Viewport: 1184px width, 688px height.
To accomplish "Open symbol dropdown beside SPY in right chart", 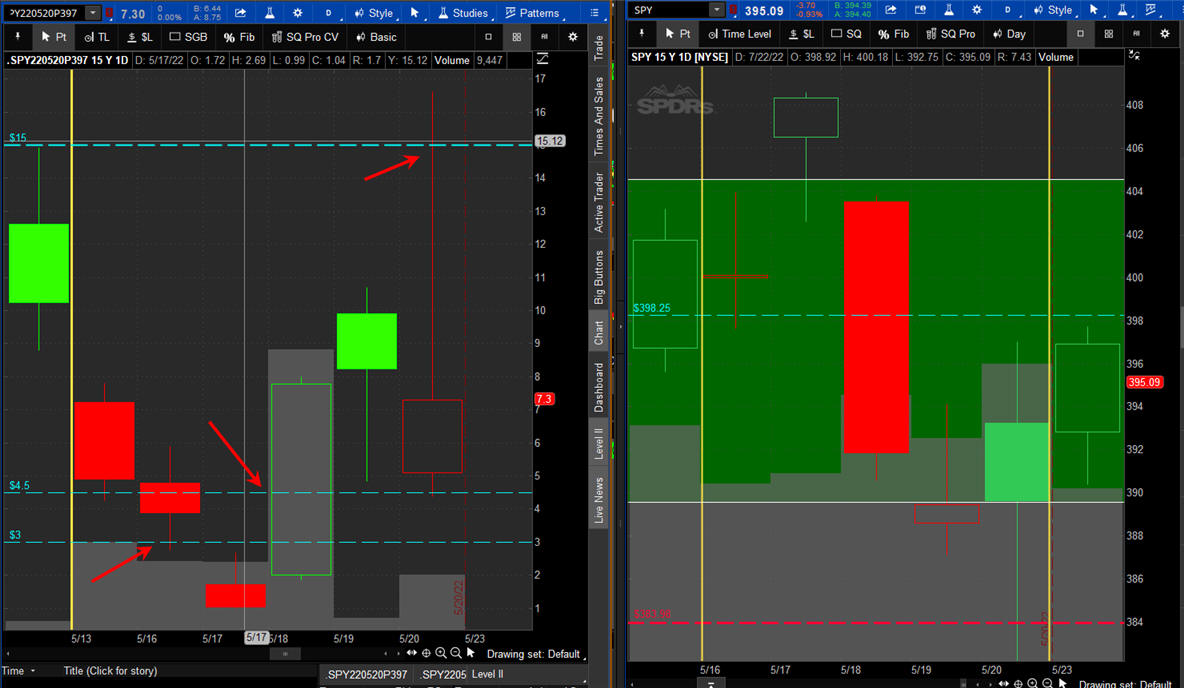I will click(717, 10).
